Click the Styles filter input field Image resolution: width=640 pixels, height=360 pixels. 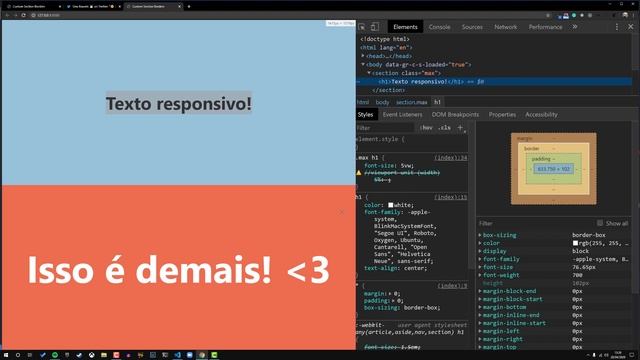click(385, 128)
